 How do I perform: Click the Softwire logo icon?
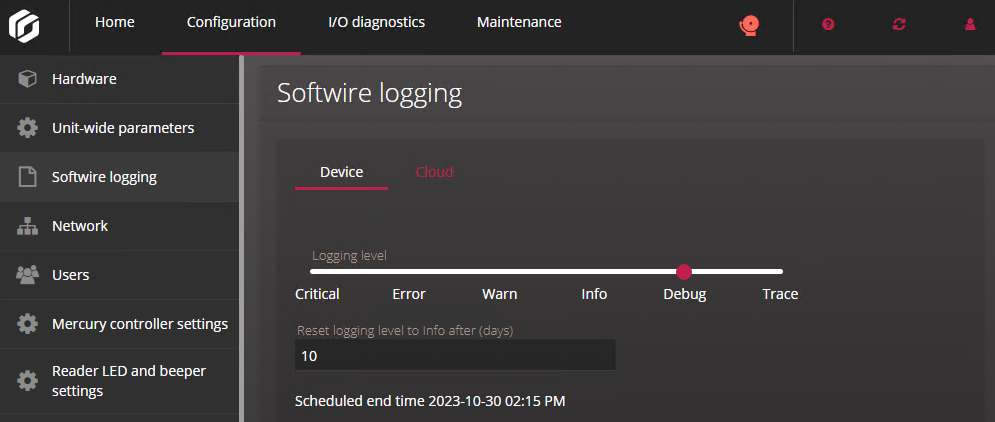pos(23,24)
